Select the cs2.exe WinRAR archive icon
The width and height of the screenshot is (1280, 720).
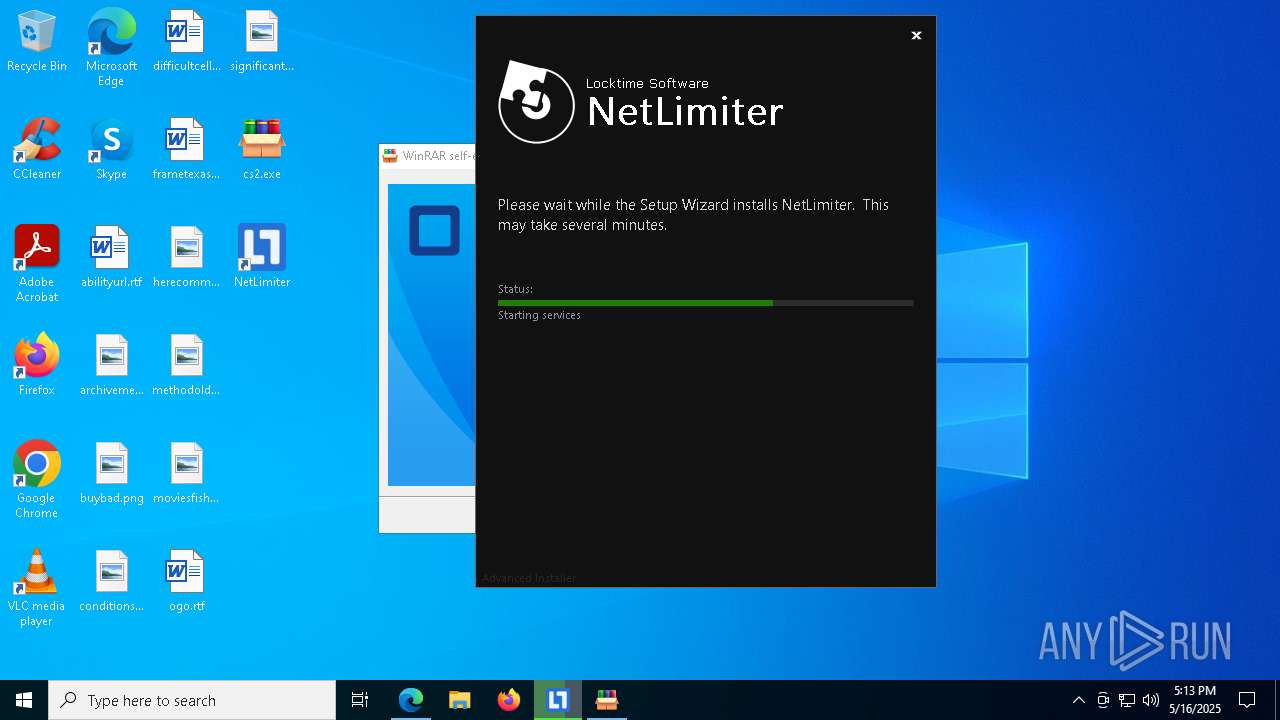[x=261, y=150]
